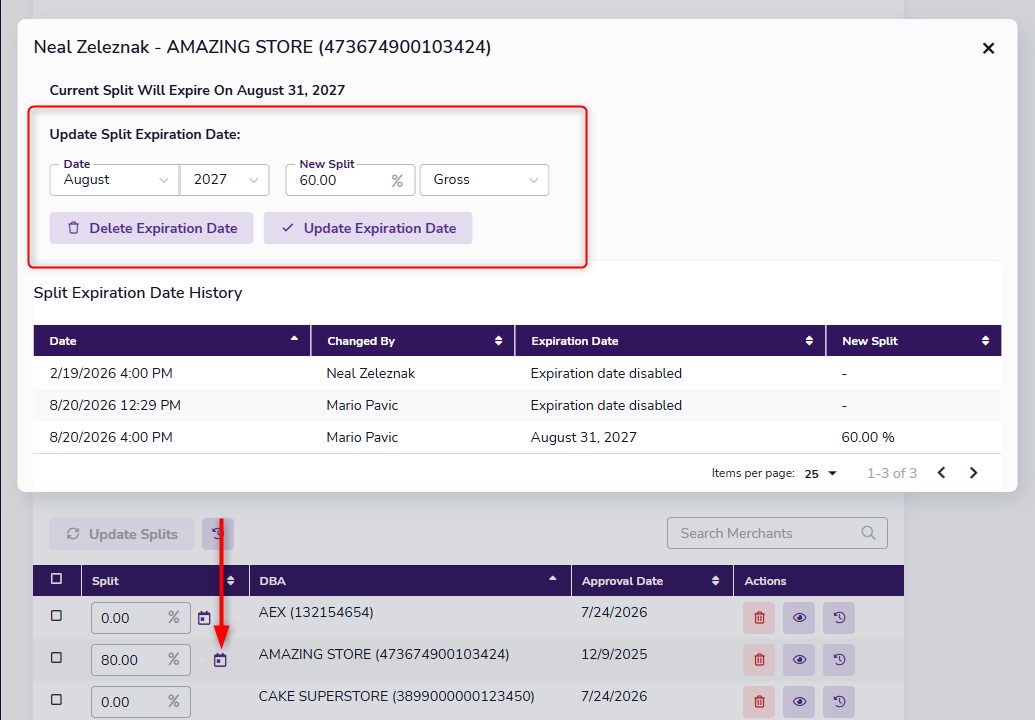
Task: Go to previous history page
Action: pos(941,473)
